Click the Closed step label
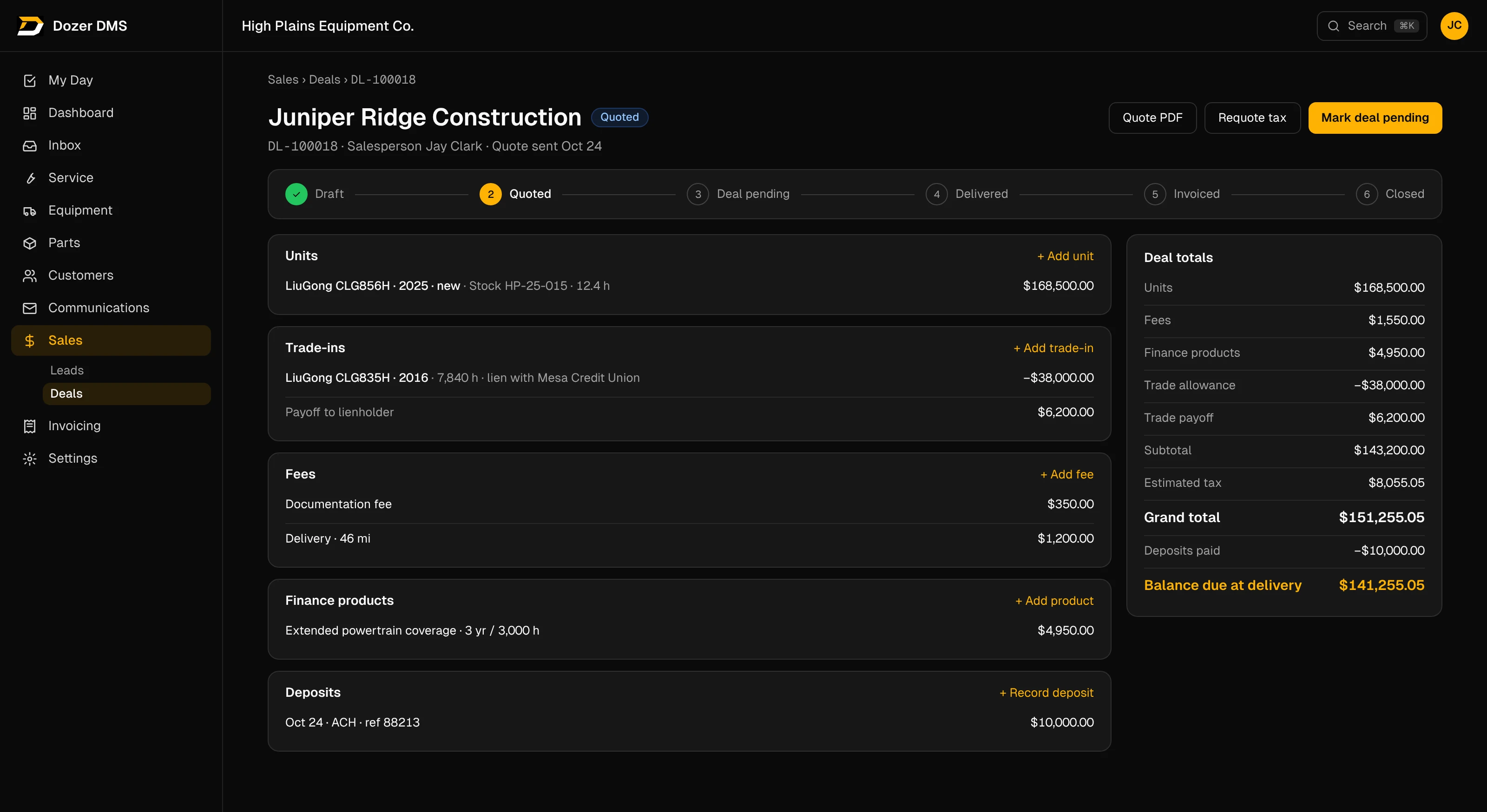The height and width of the screenshot is (812, 1487). click(1404, 194)
